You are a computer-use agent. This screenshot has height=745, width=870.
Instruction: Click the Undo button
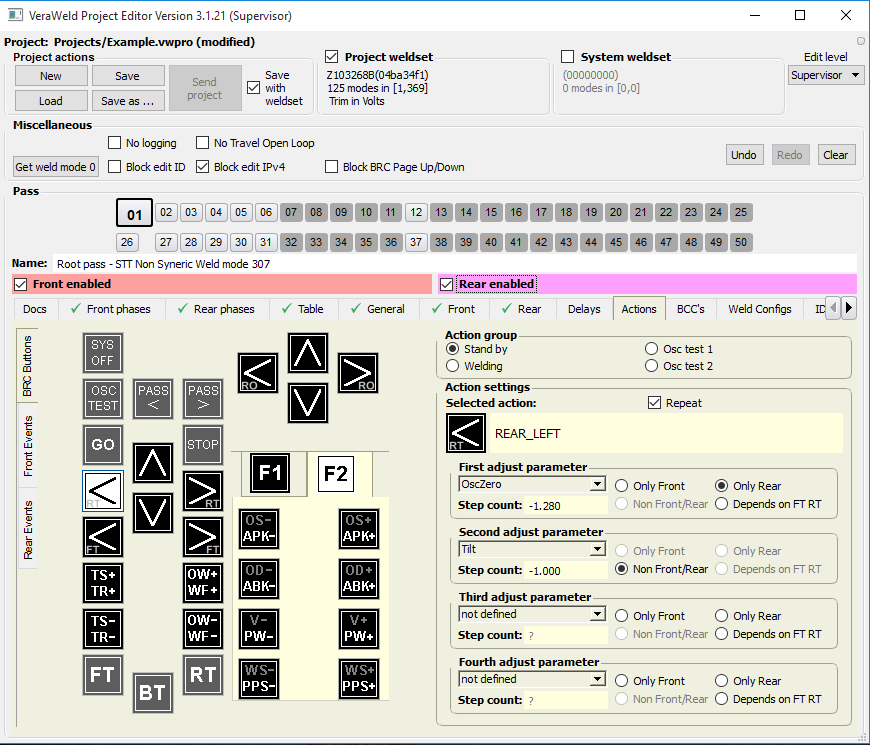point(743,155)
